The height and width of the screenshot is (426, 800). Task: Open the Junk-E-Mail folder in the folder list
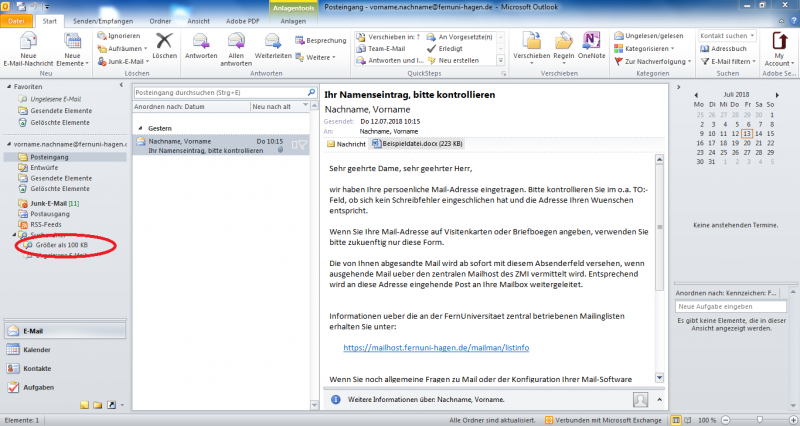click(x=48, y=203)
